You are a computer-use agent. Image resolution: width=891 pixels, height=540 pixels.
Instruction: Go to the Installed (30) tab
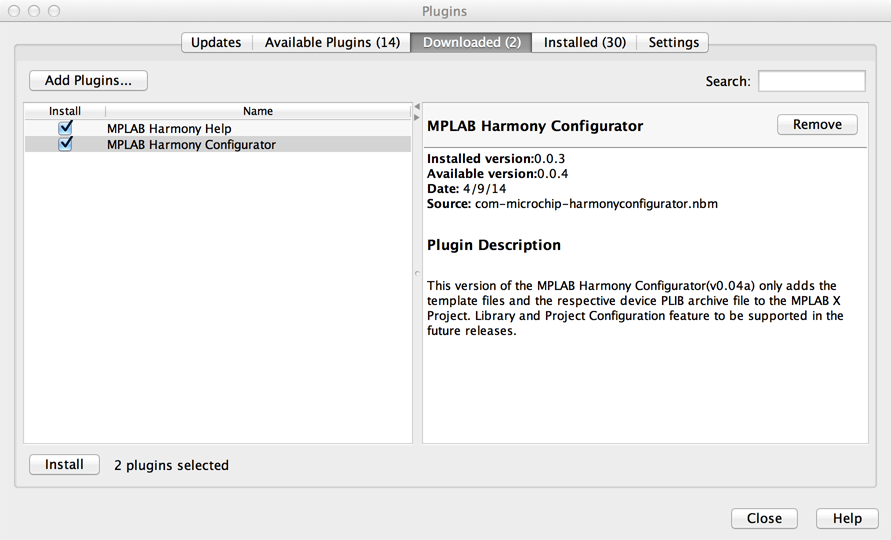pos(584,42)
